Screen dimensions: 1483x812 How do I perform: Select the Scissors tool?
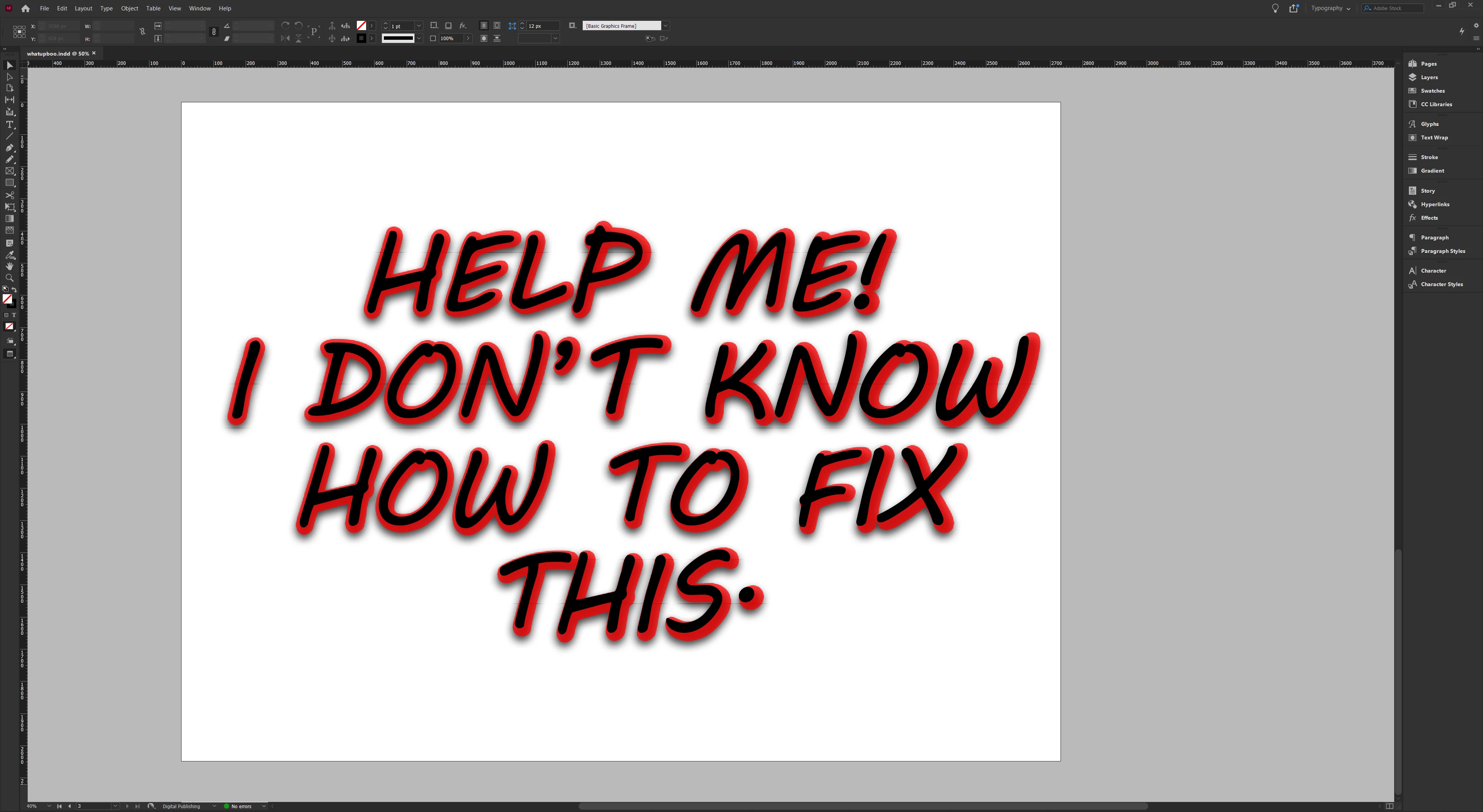point(10,195)
